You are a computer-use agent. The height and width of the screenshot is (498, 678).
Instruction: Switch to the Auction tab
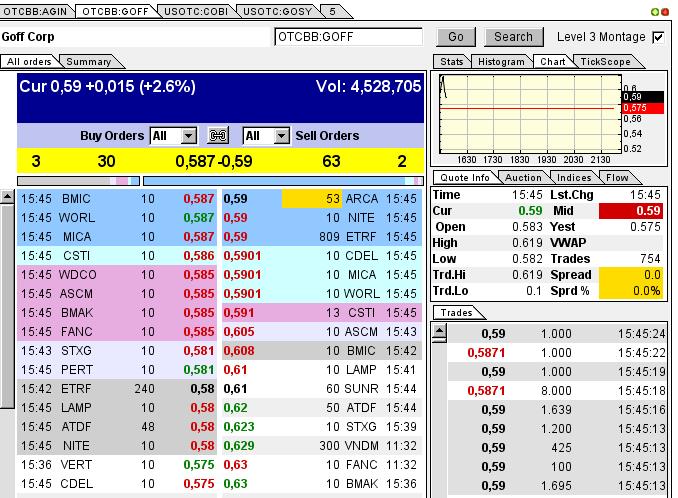(523, 178)
